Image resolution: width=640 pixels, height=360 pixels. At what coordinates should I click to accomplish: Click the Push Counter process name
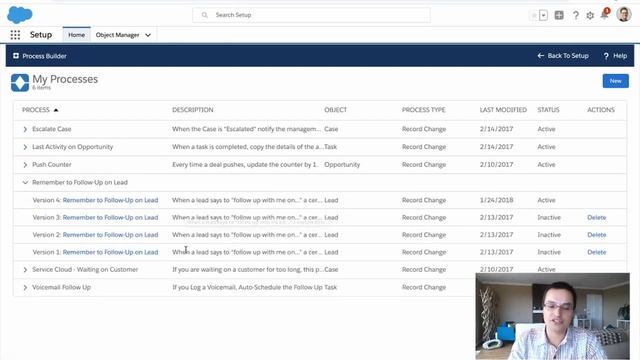(x=51, y=164)
